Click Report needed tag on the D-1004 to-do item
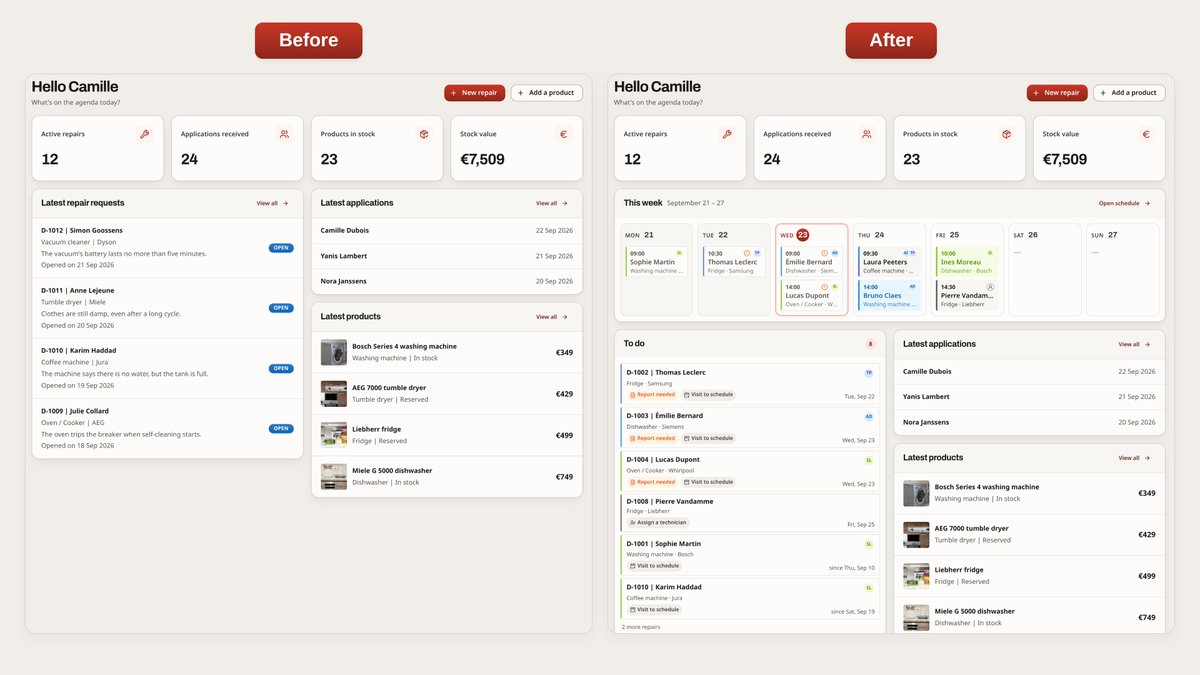 click(652, 482)
